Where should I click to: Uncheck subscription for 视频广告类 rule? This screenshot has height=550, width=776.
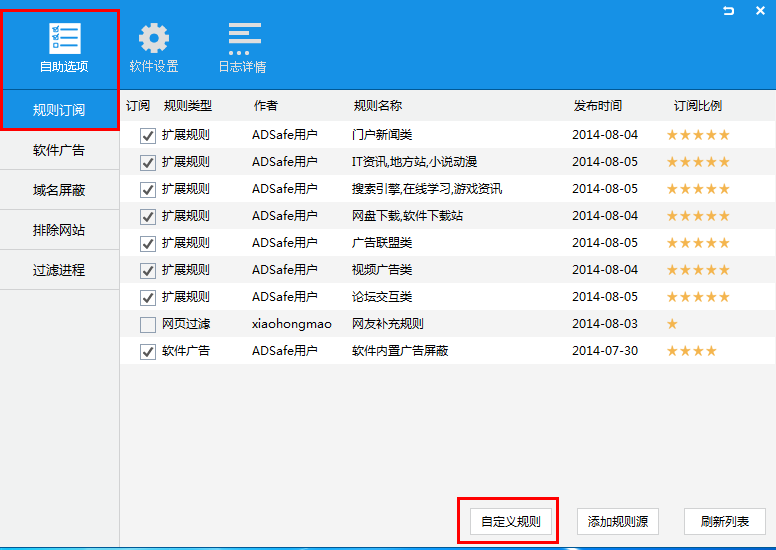tap(148, 270)
